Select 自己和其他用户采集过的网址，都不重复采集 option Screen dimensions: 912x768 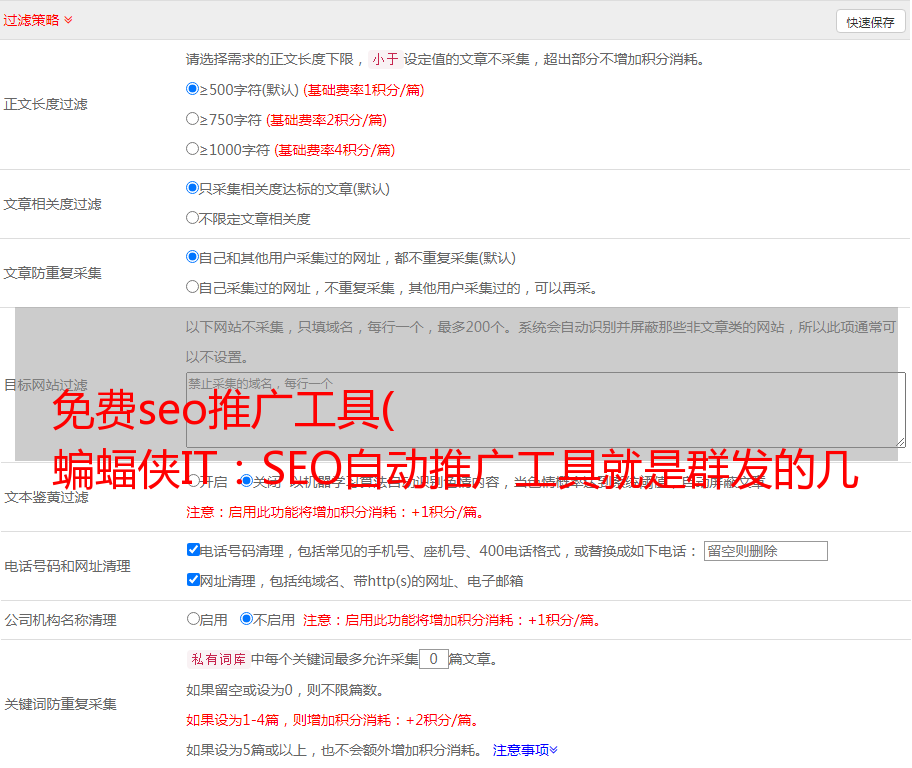pos(192,257)
